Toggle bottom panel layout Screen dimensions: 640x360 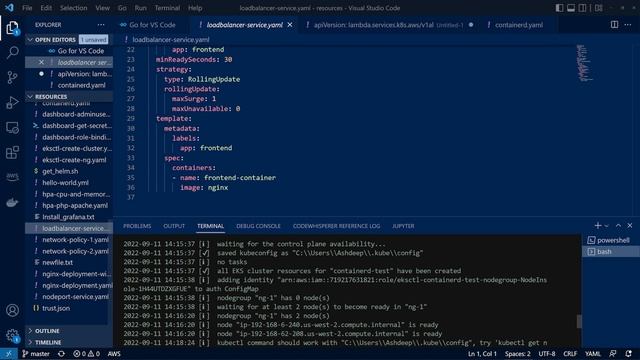click(x=571, y=8)
